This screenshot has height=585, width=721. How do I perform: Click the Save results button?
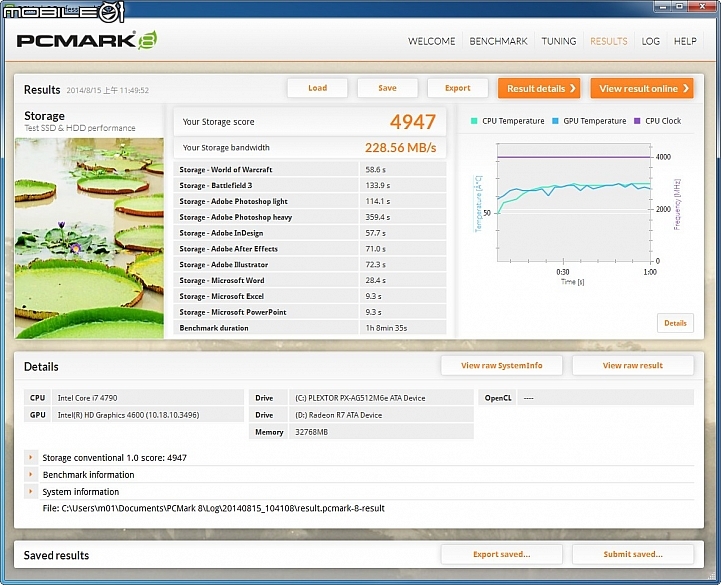pos(387,88)
